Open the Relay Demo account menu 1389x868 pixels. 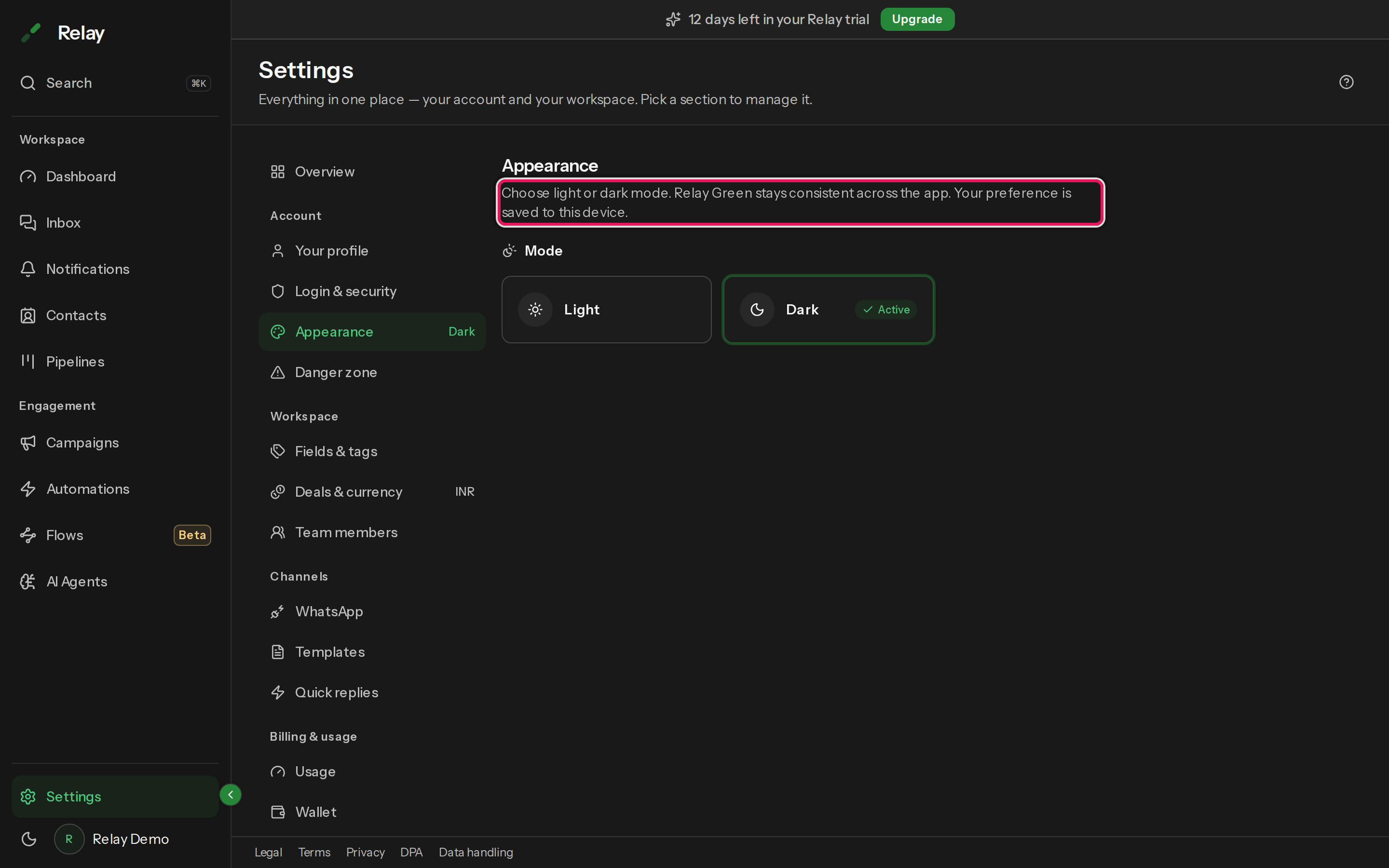112,839
